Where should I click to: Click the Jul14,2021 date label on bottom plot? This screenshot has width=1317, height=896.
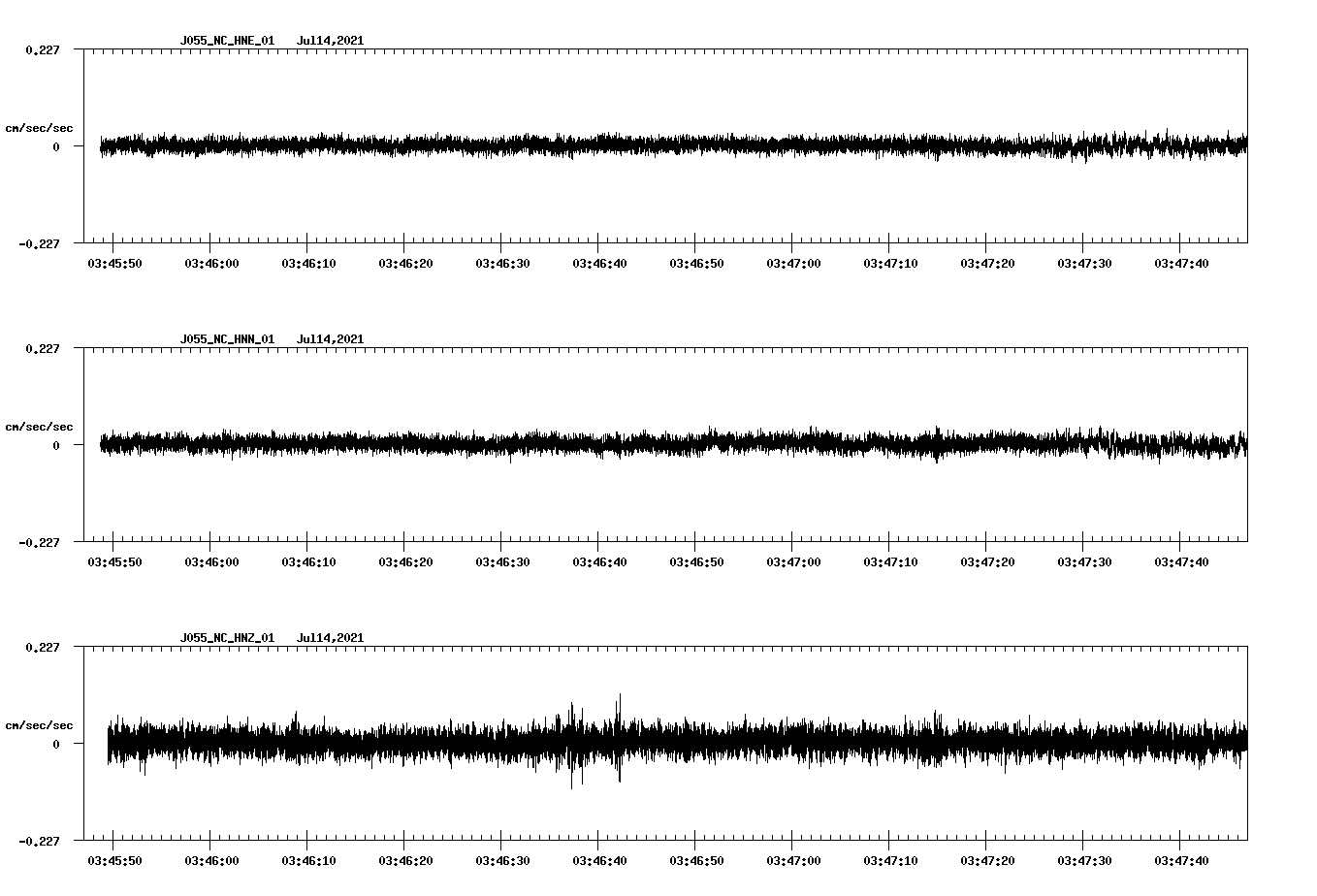[x=331, y=638]
